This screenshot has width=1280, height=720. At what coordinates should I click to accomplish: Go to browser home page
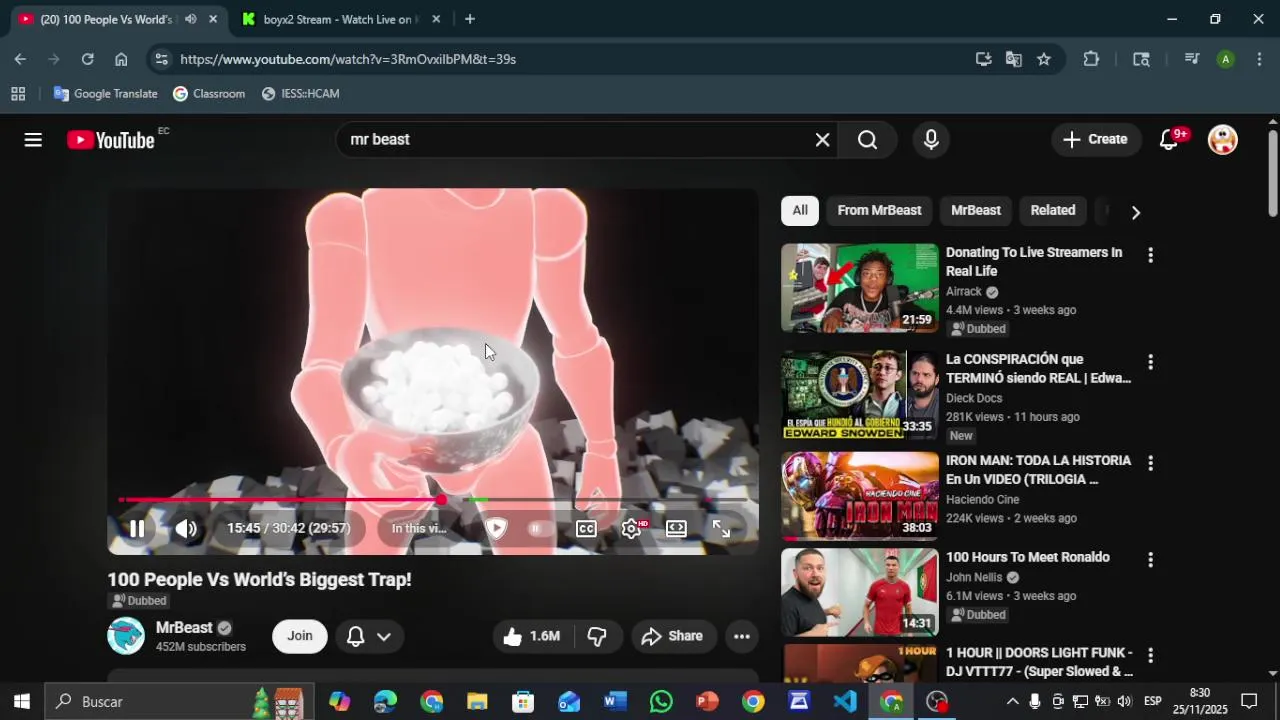tap(121, 59)
